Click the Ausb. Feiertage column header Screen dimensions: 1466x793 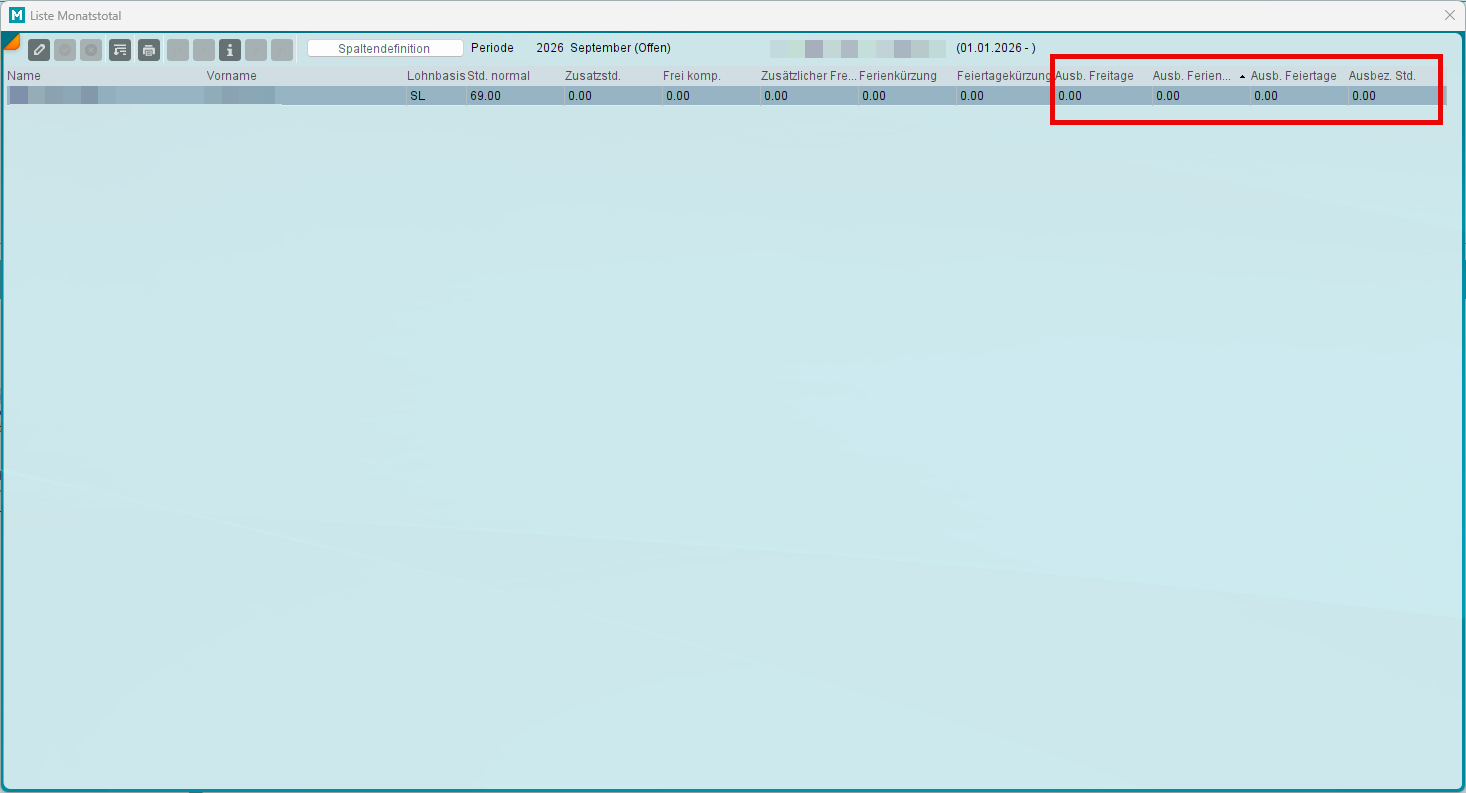coord(1294,76)
